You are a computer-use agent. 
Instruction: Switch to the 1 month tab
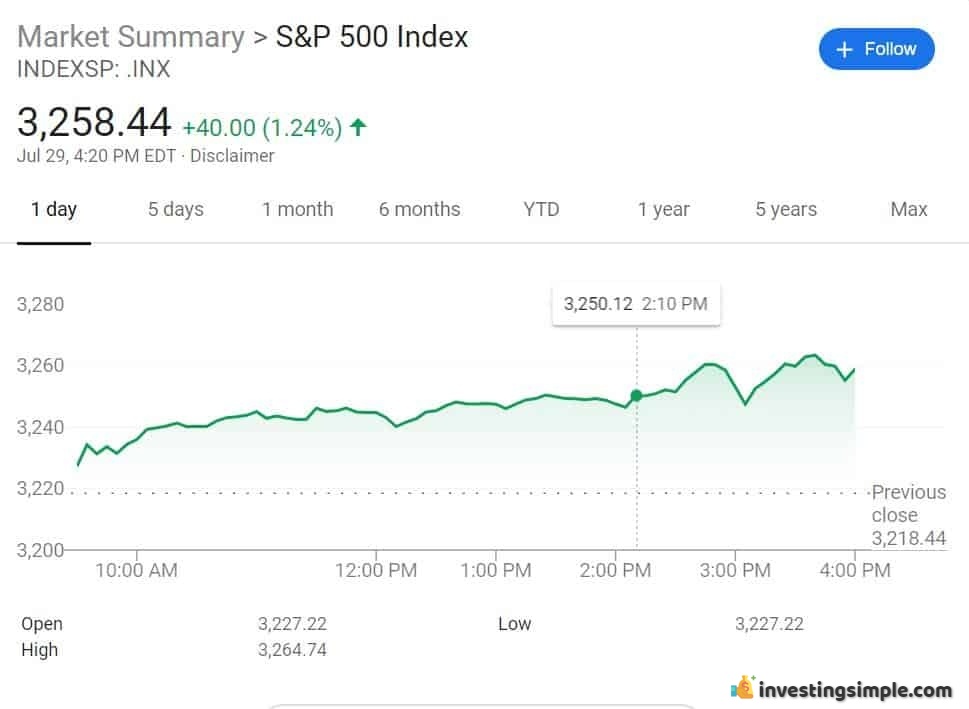pos(297,210)
